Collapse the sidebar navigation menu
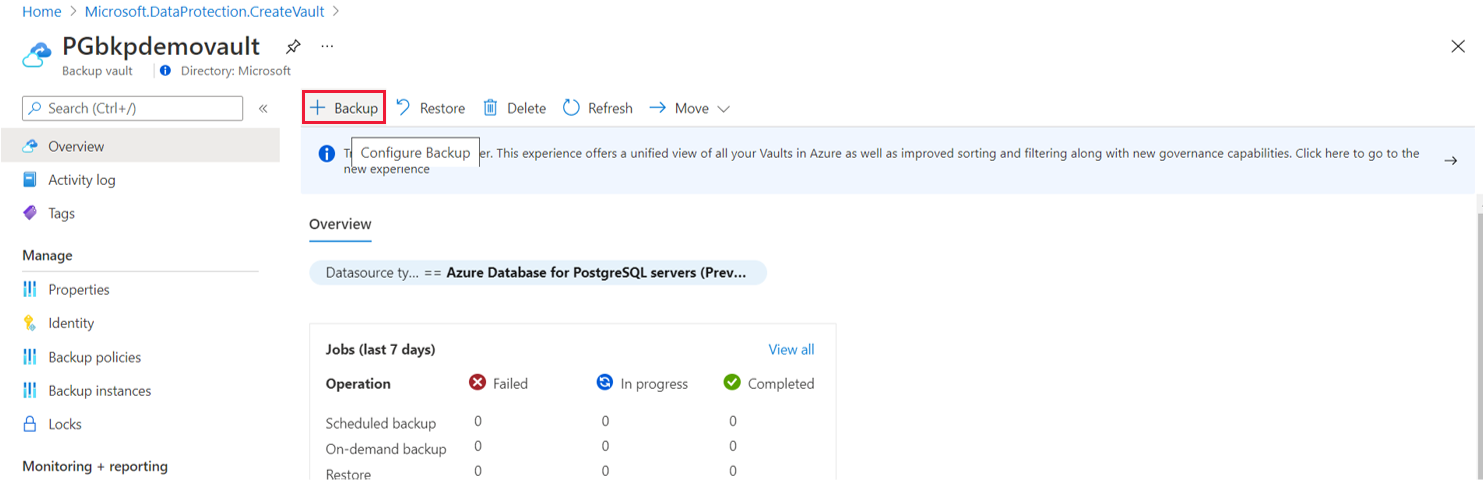 click(263, 108)
